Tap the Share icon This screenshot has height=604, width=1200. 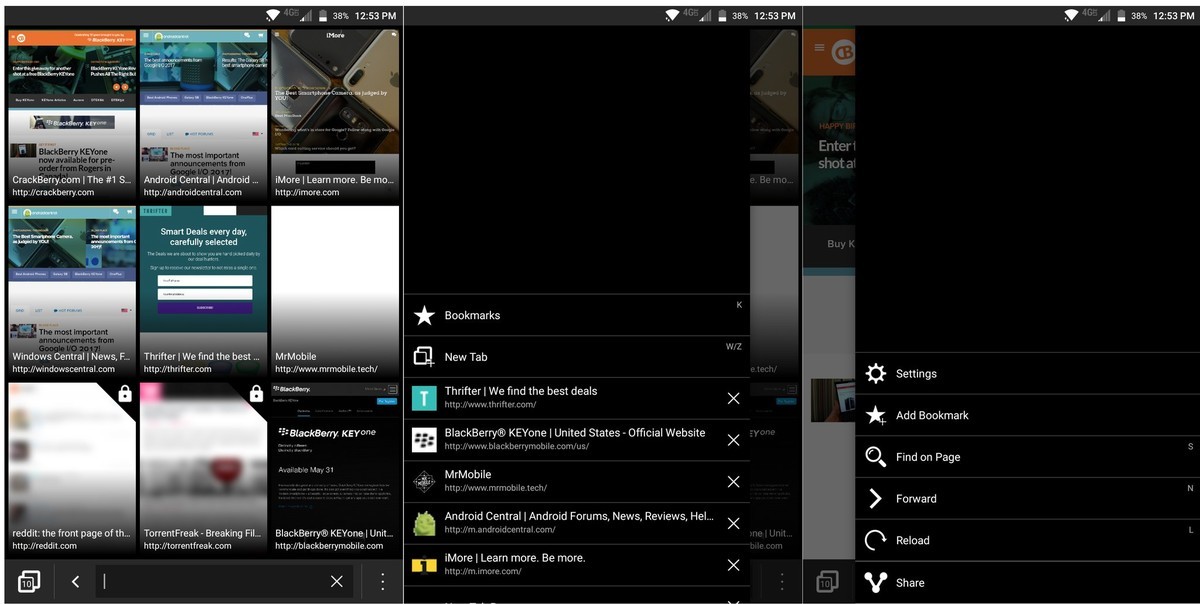click(876, 582)
